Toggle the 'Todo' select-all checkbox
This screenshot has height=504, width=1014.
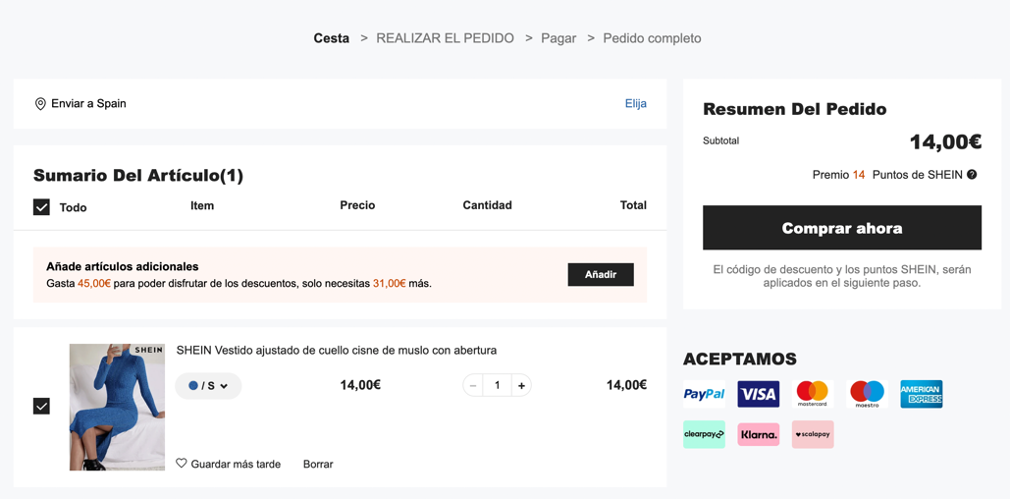pos(42,207)
